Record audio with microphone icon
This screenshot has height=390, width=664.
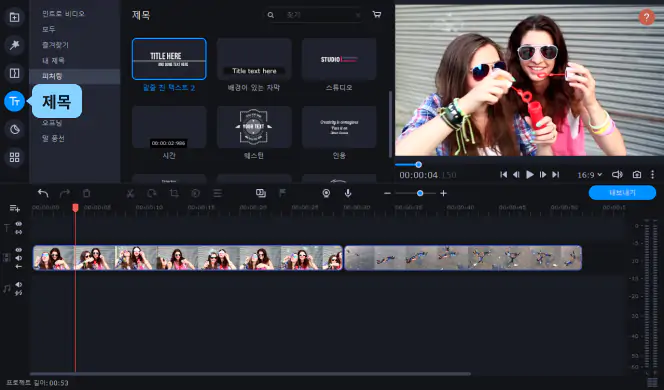[348, 194]
